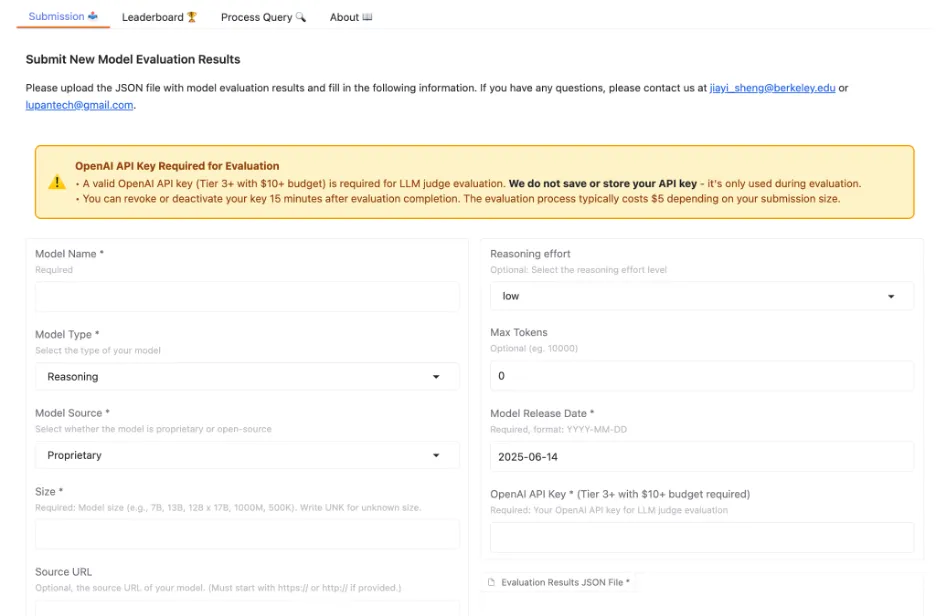The width and height of the screenshot is (936, 616).
Task: Click the book icon next to About
Action: tap(367, 17)
